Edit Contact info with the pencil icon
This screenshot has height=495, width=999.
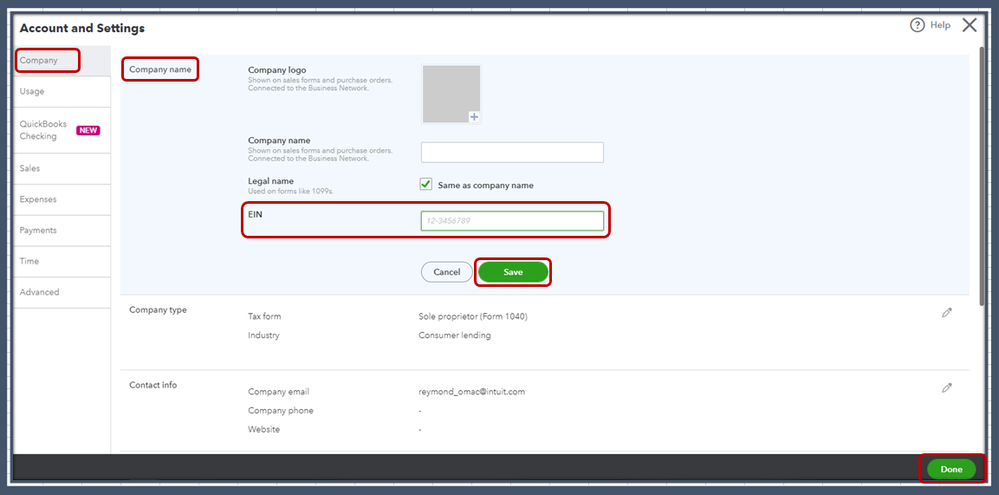click(947, 387)
